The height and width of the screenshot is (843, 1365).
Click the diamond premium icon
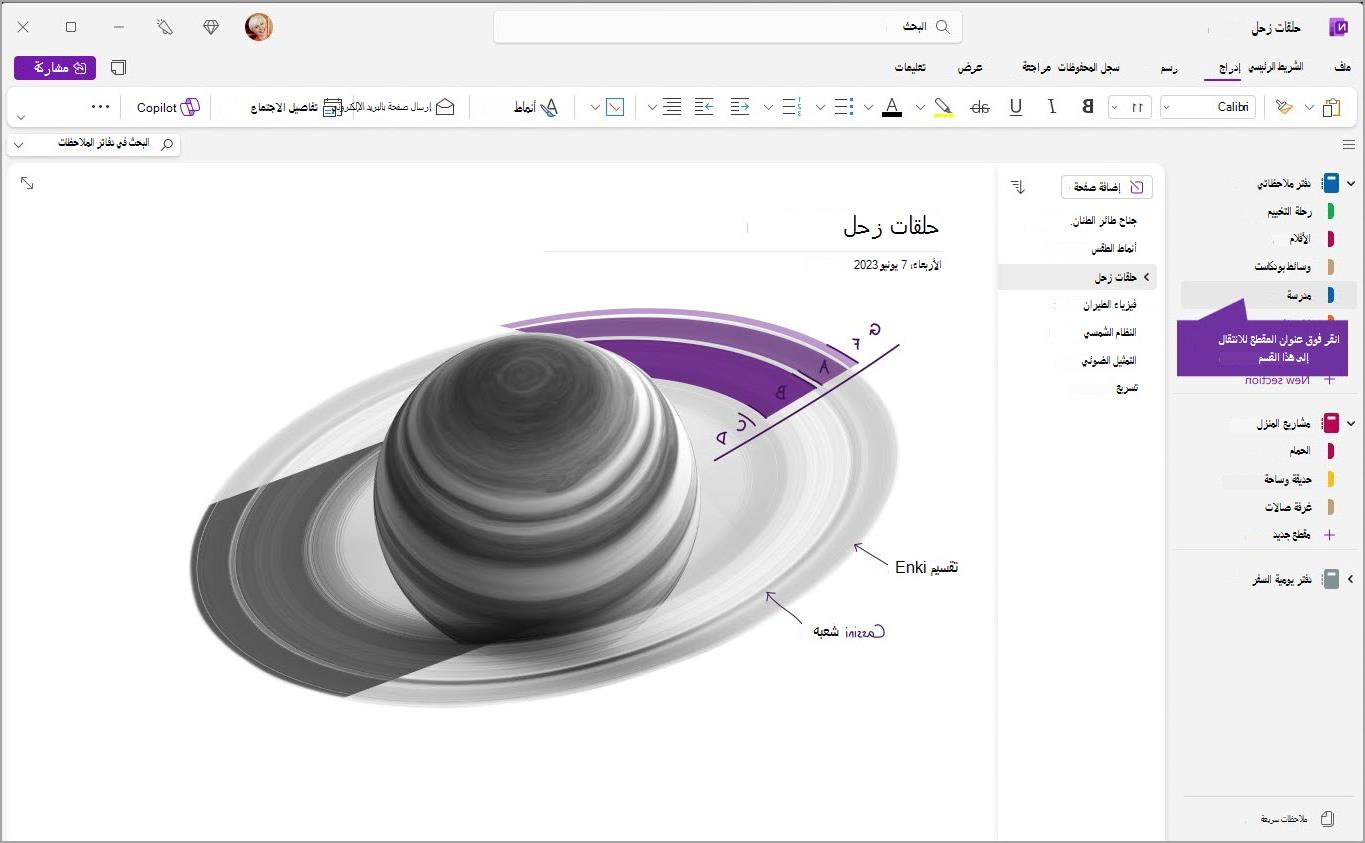click(211, 27)
